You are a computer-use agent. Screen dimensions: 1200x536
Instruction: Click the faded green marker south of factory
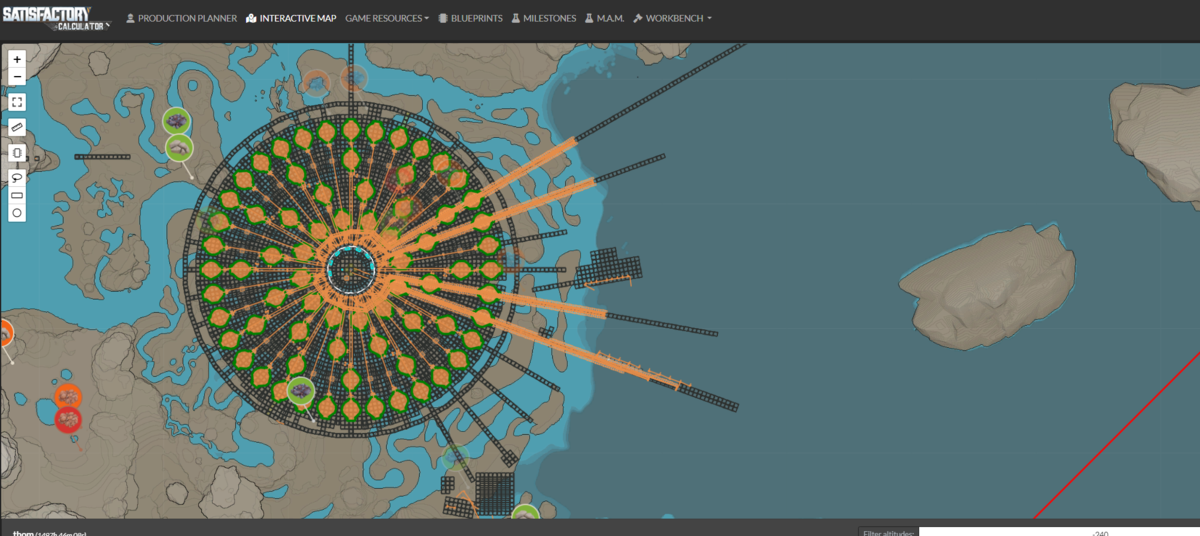point(455,458)
